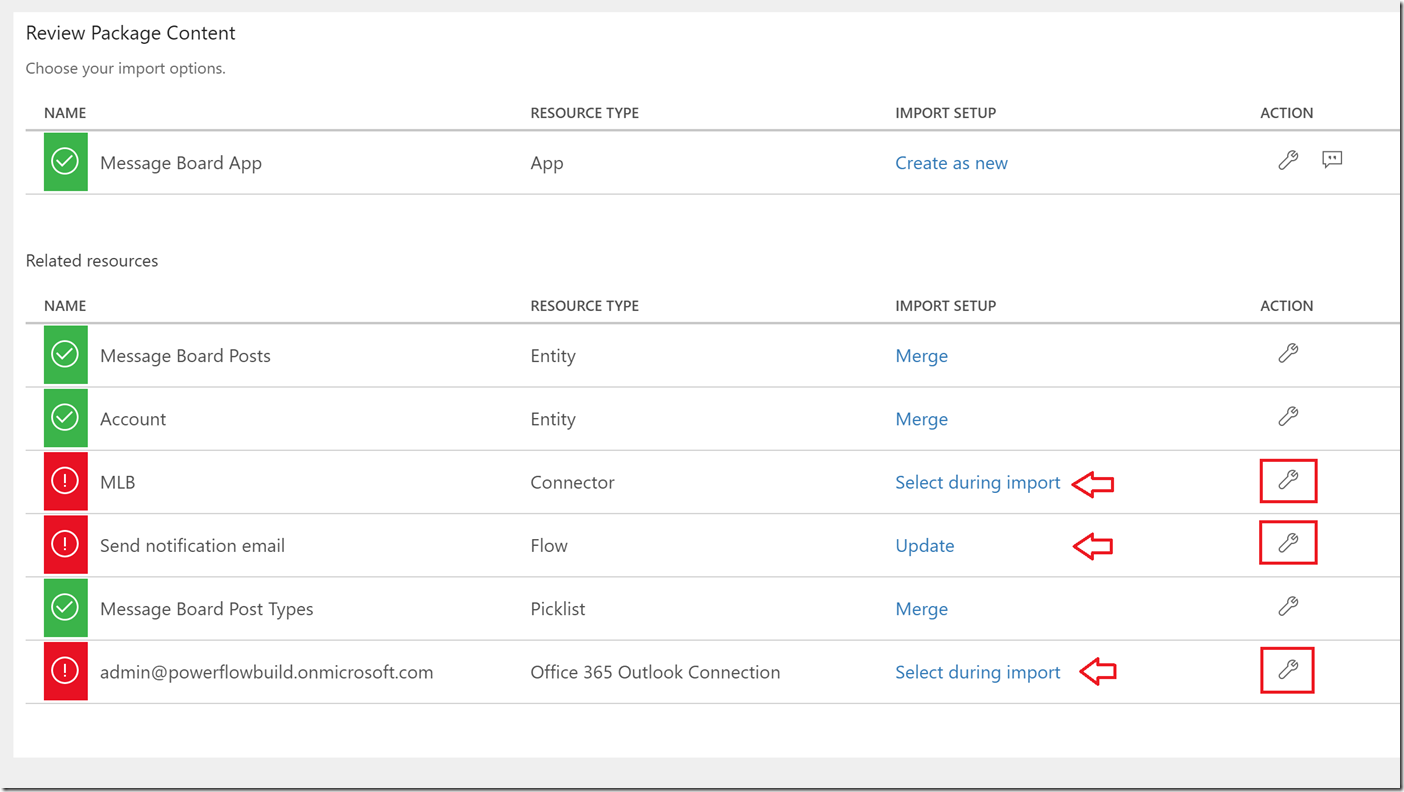Select the Merge link for Message Board Posts
Viewport: 1404px width, 792px height.
921,355
